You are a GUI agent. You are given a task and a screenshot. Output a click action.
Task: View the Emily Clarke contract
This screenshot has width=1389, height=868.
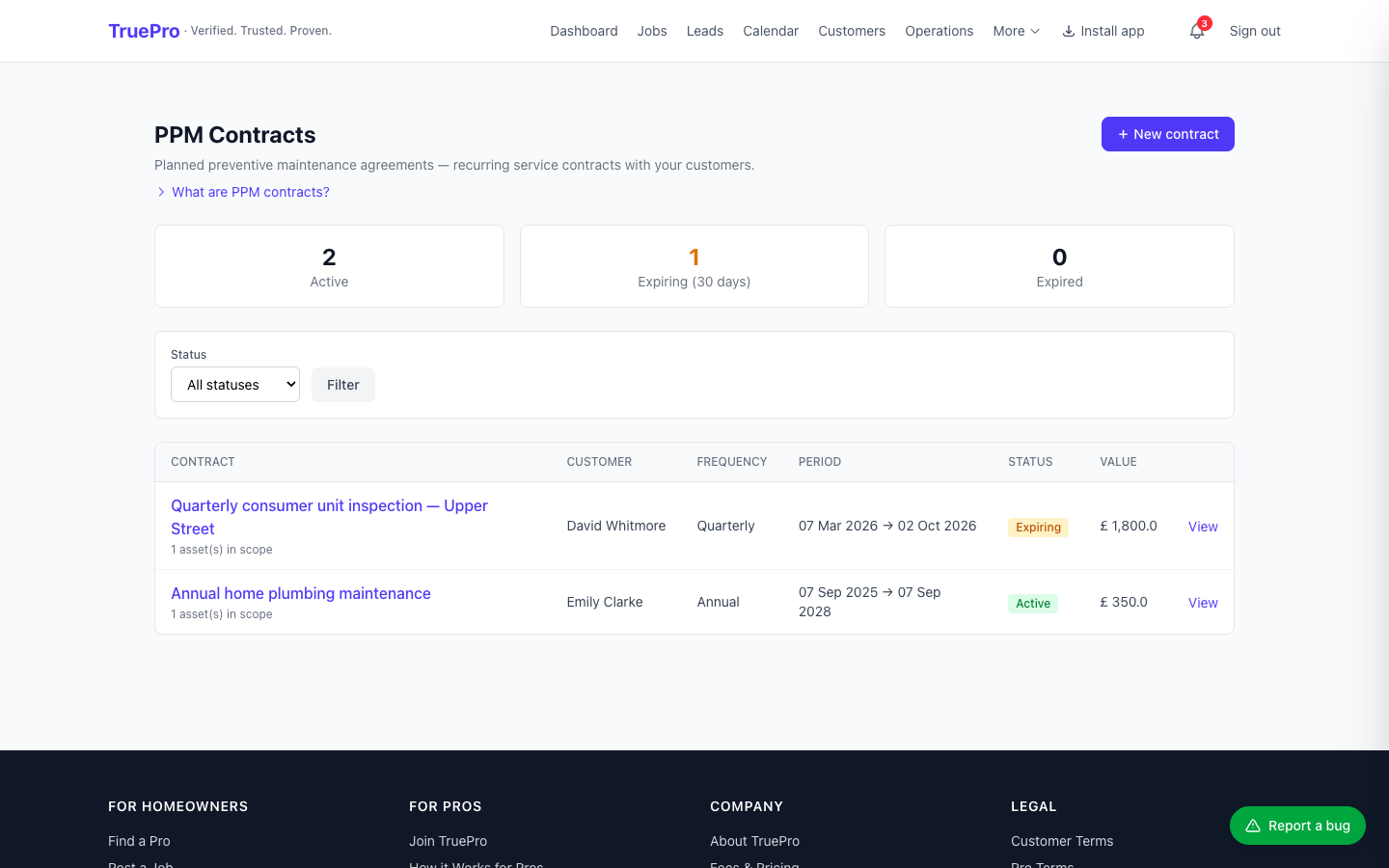1203,603
